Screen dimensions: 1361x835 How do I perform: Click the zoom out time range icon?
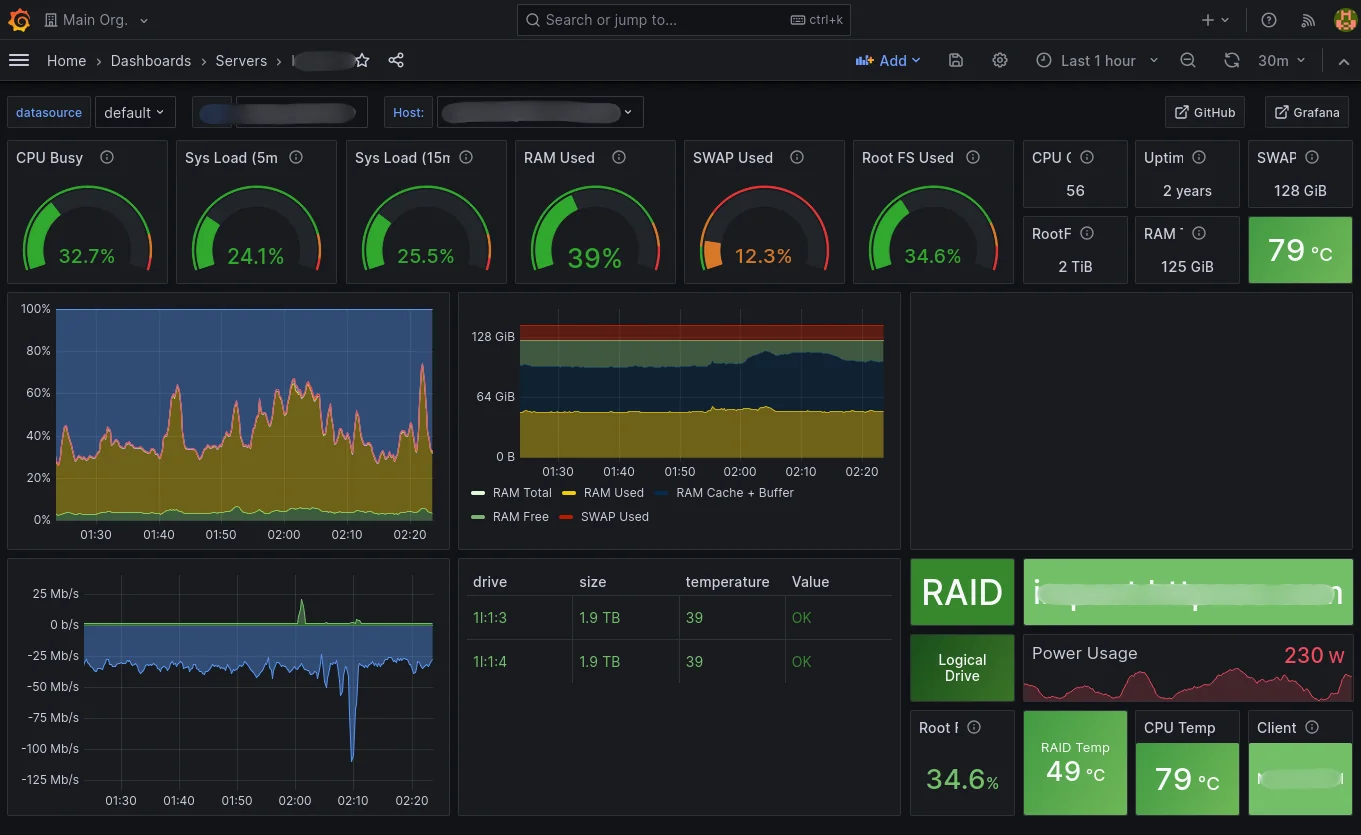(1188, 60)
